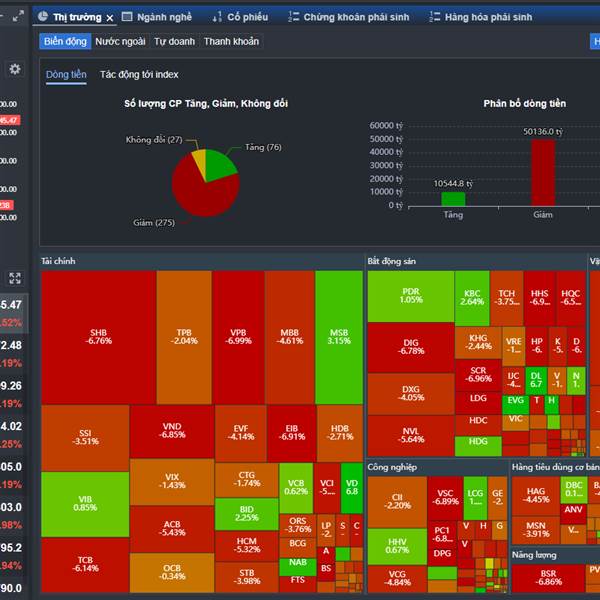
Task: Select the ACB -5.43% tile
Action: (x=172, y=529)
